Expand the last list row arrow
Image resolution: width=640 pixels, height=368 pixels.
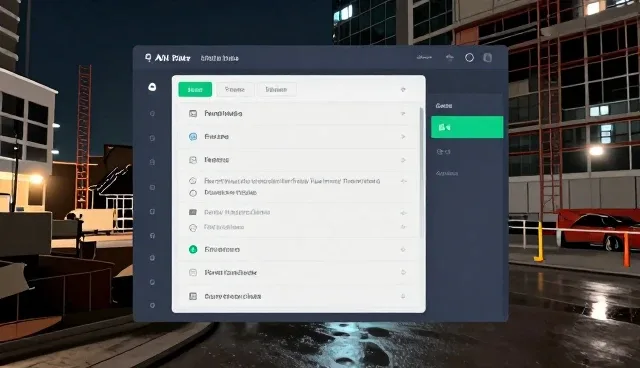tap(403, 296)
